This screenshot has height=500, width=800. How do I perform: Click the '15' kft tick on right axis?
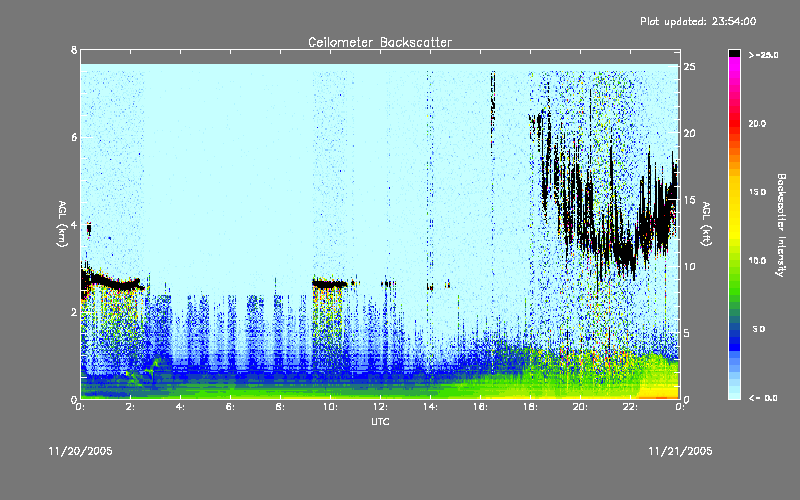tap(690, 199)
